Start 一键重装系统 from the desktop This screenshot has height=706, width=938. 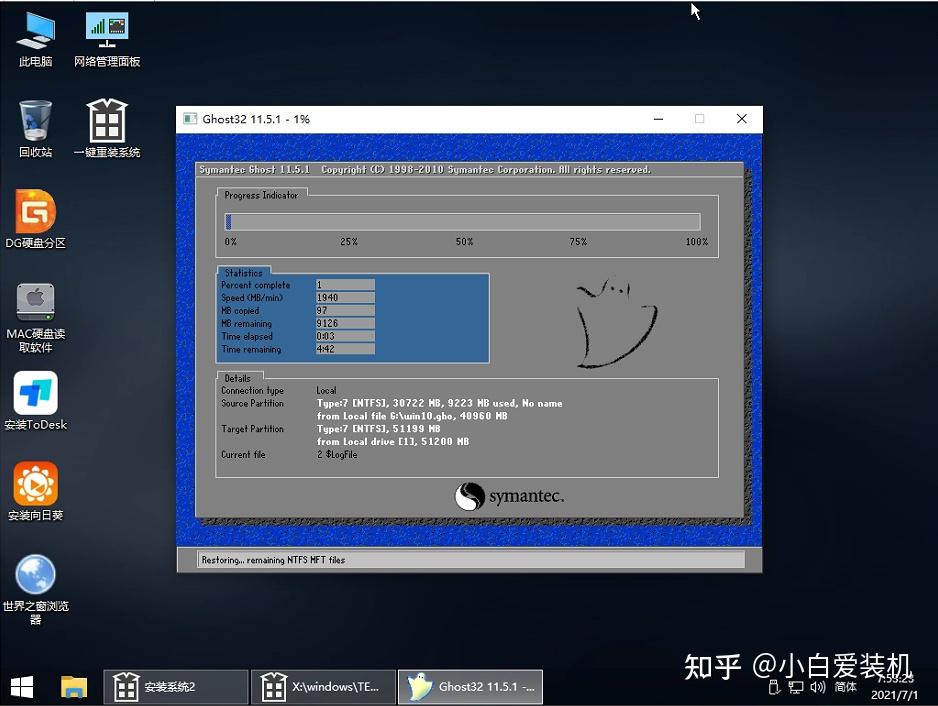[x=106, y=120]
